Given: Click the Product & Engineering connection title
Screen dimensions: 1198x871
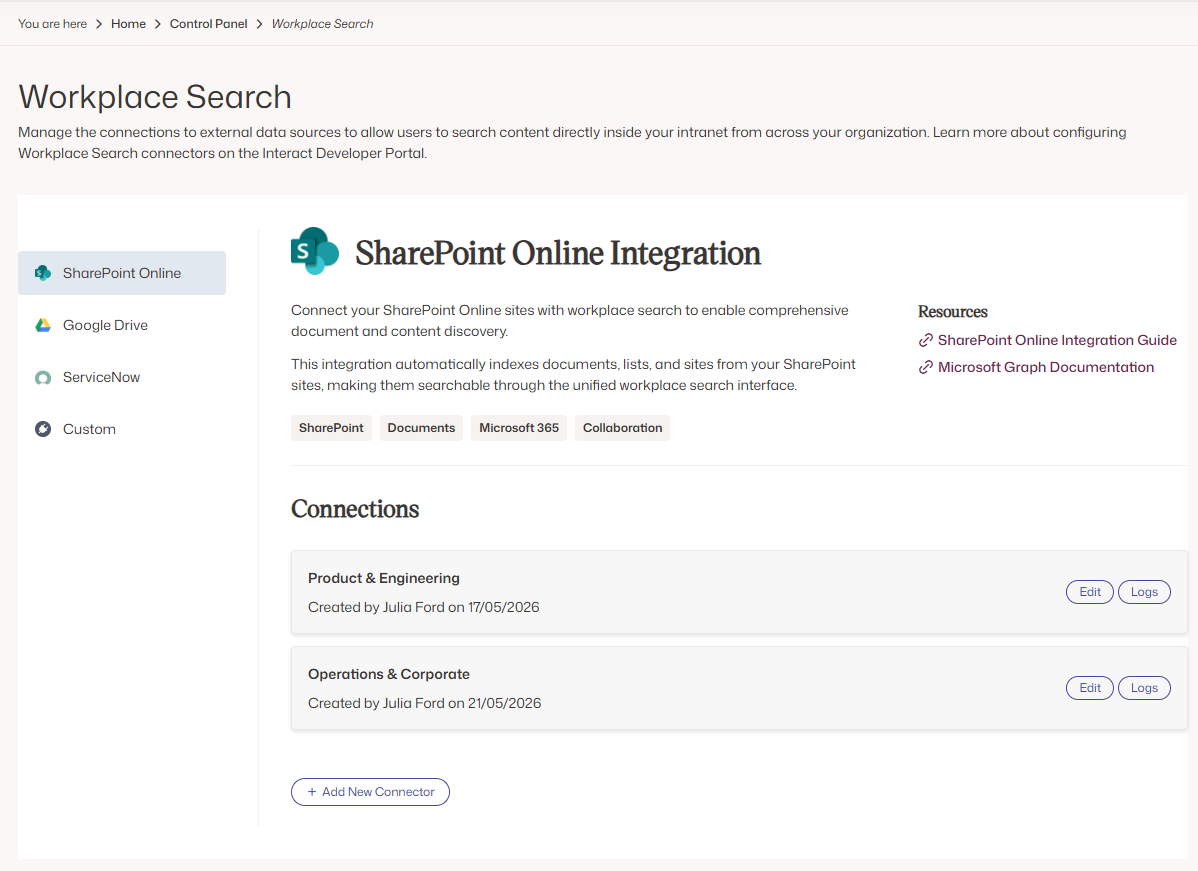Looking at the screenshot, I should pyautogui.click(x=384, y=578).
